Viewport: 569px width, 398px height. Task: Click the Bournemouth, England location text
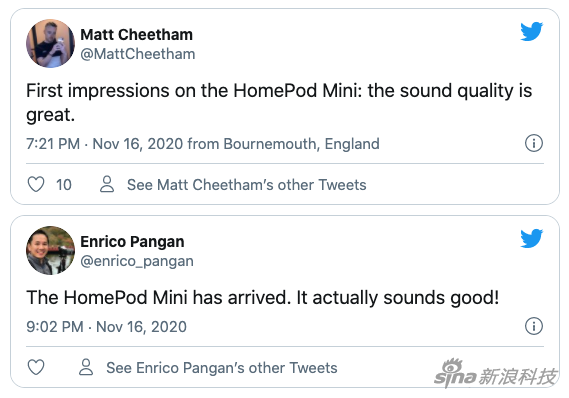tap(302, 144)
